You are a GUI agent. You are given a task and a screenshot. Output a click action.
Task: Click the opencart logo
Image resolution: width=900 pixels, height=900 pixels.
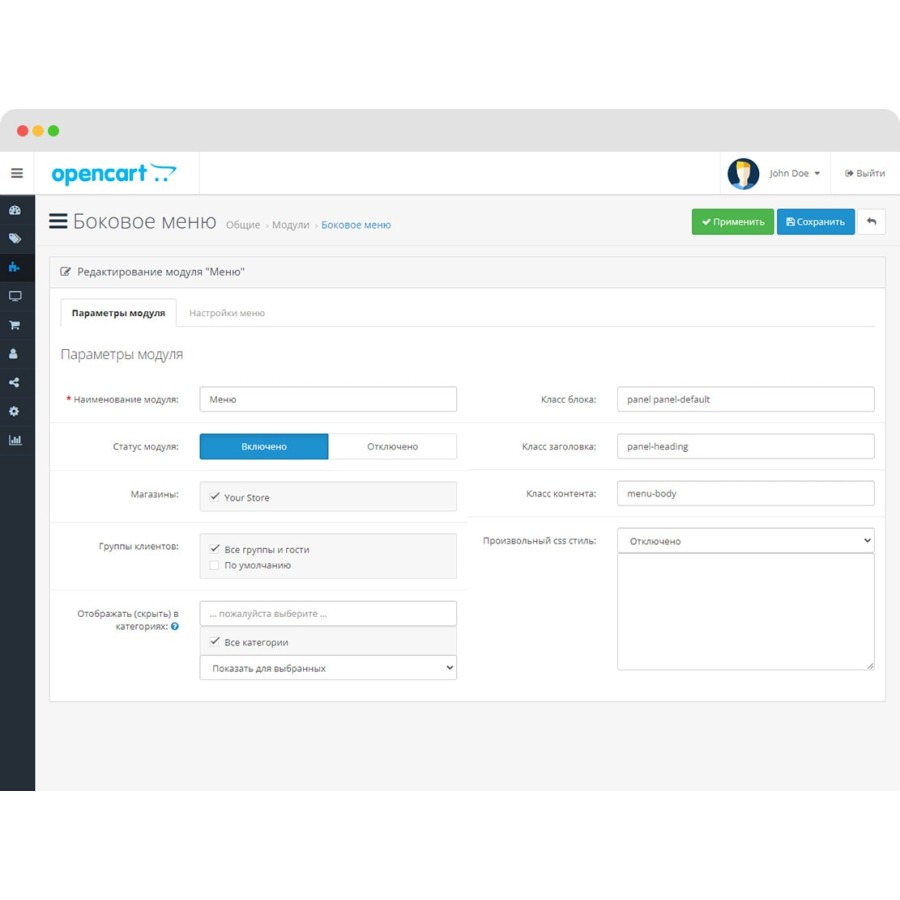[x=114, y=173]
